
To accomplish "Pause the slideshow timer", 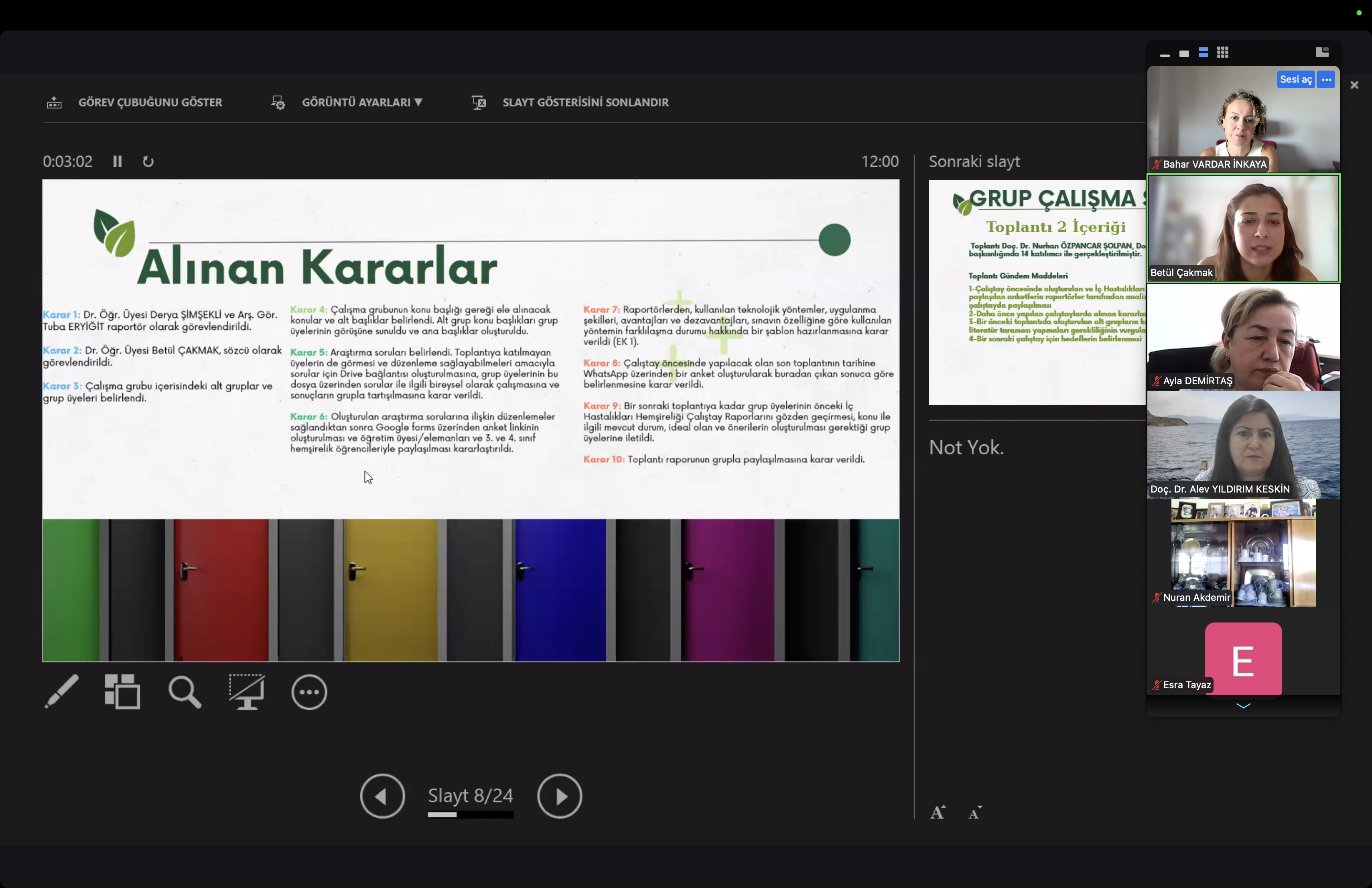I will (x=118, y=161).
